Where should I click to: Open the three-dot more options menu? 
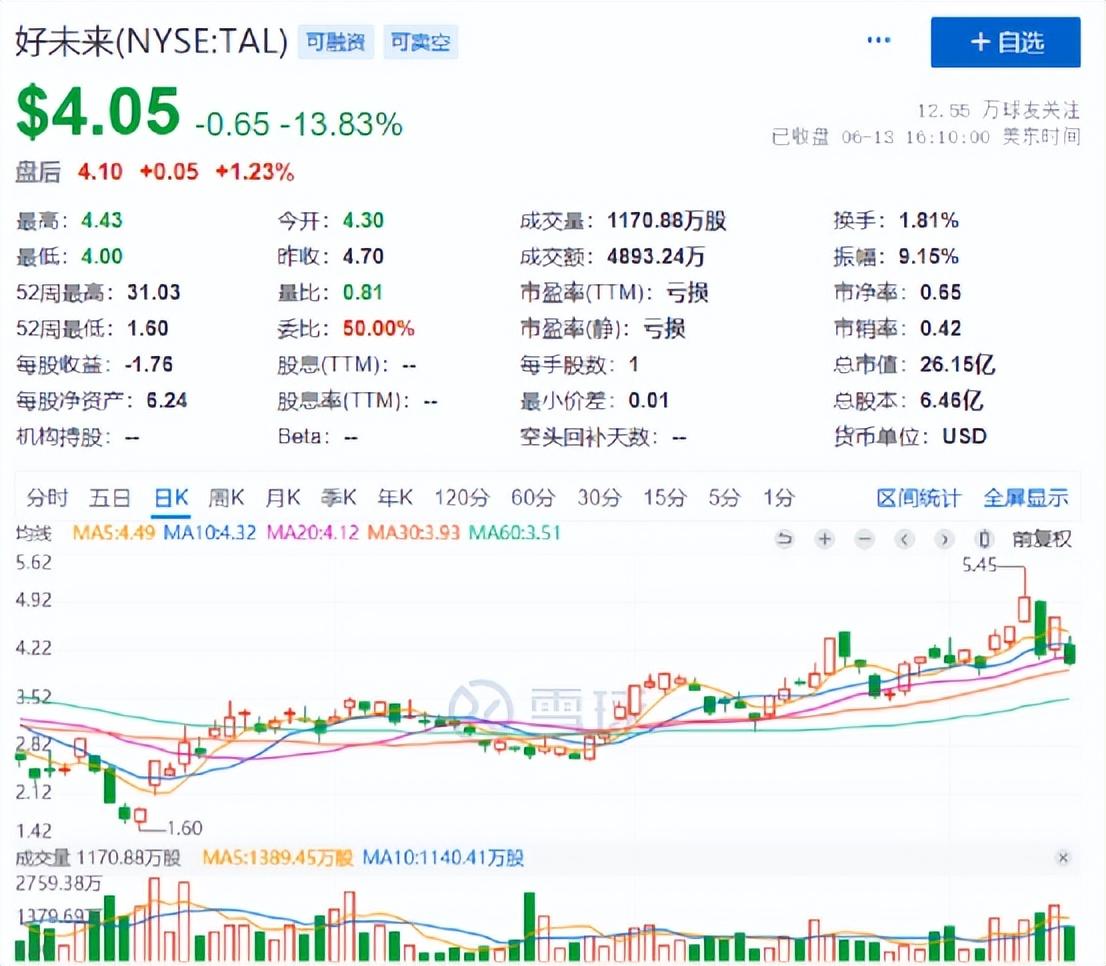[878, 41]
